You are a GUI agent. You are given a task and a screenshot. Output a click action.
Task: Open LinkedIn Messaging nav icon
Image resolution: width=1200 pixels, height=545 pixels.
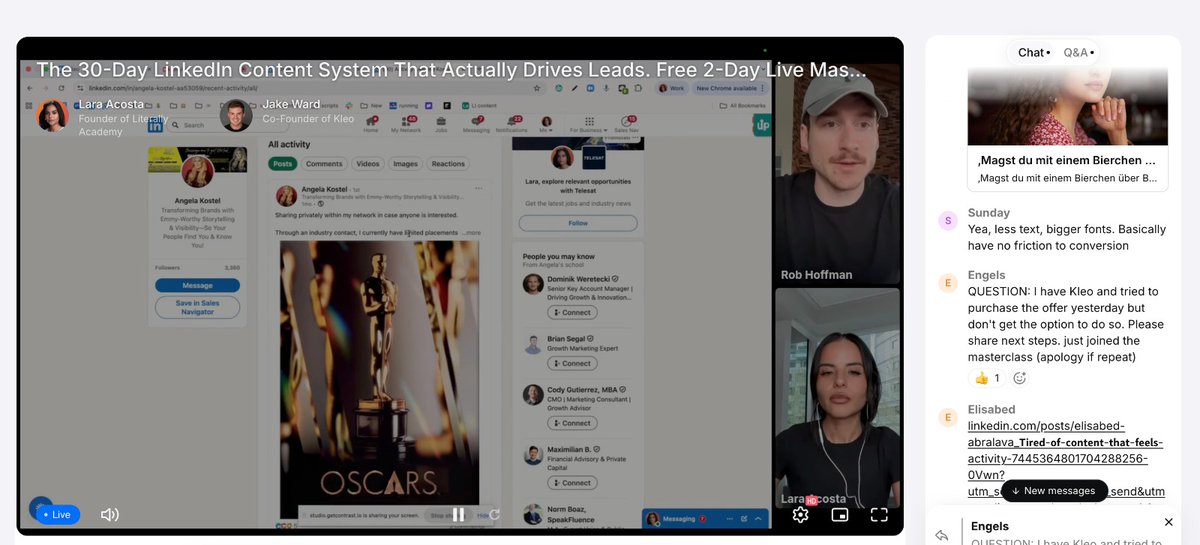(x=476, y=125)
